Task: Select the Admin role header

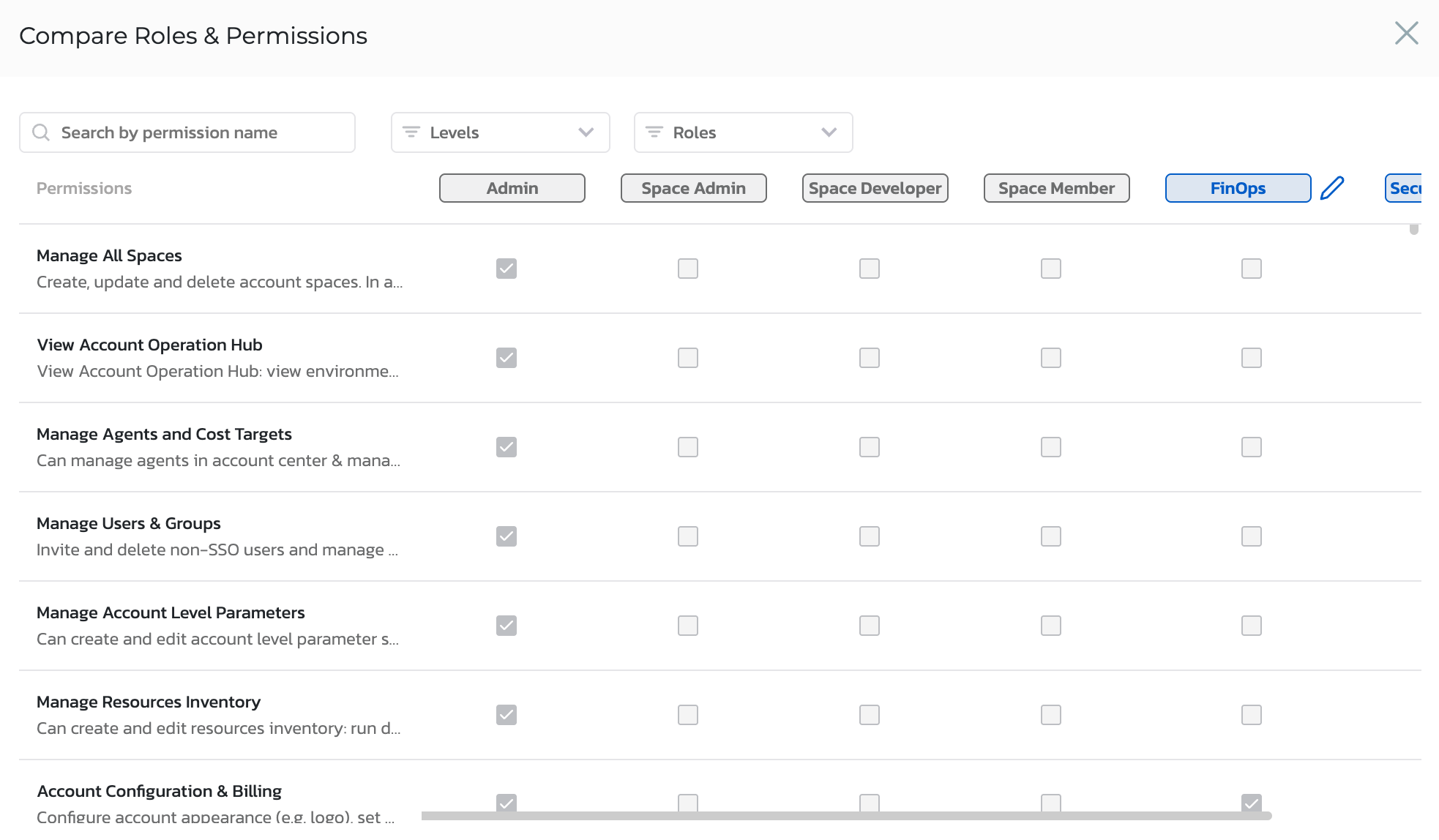Action: (x=512, y=188)
